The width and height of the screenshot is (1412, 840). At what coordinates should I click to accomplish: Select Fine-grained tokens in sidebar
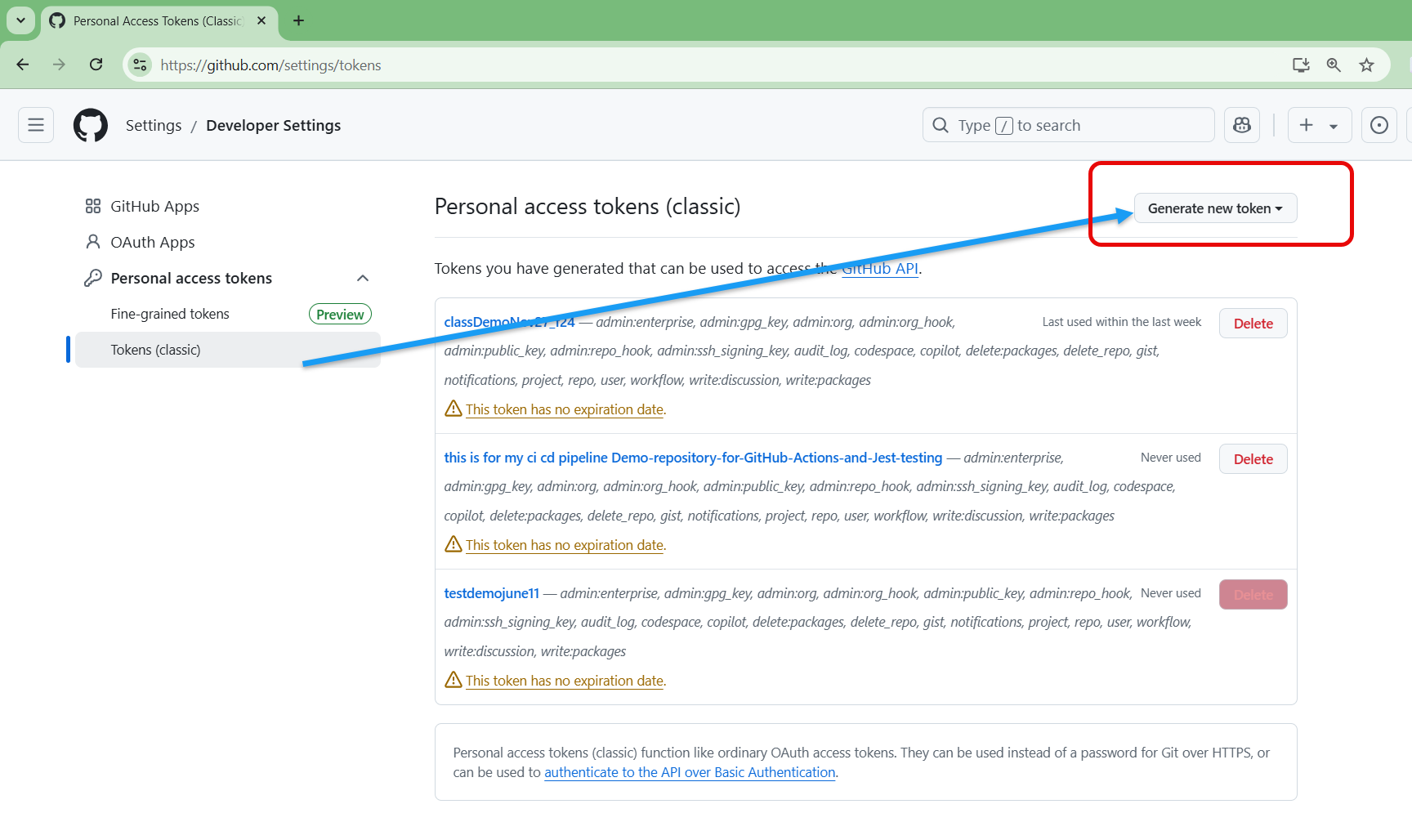pyautogui.click(x=170, y=314)
